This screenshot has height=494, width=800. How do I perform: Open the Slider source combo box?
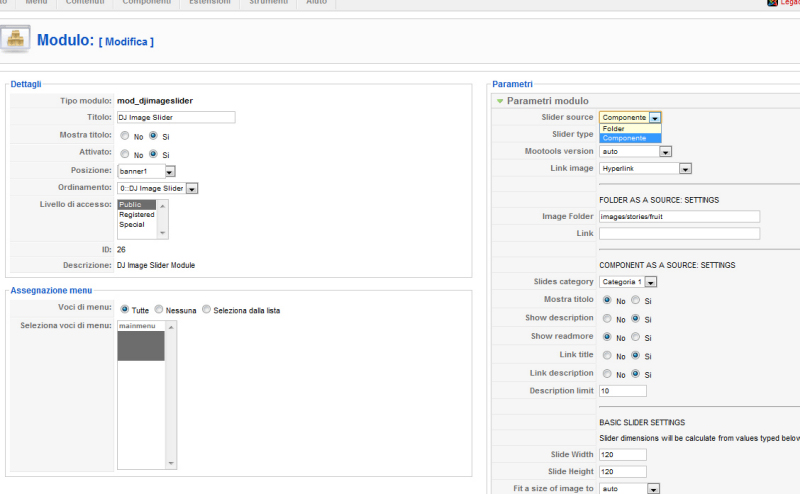[x=630, y=117]
